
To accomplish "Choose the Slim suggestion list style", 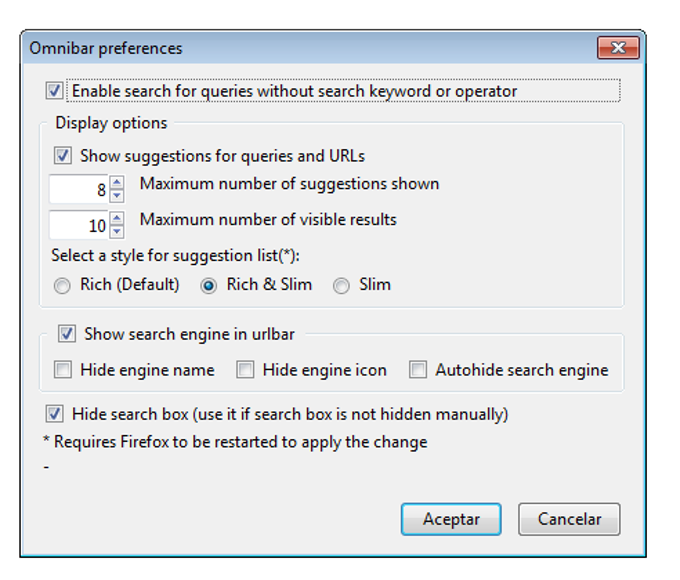I will [342, 286].
